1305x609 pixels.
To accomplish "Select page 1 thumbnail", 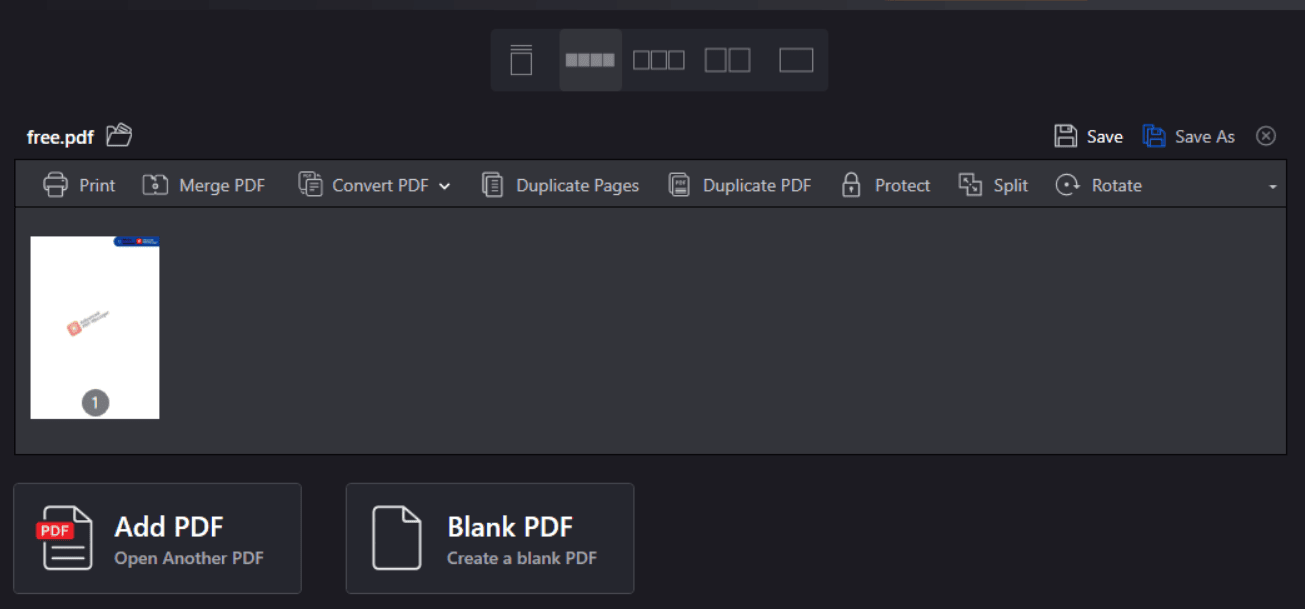I will [94, 327].
